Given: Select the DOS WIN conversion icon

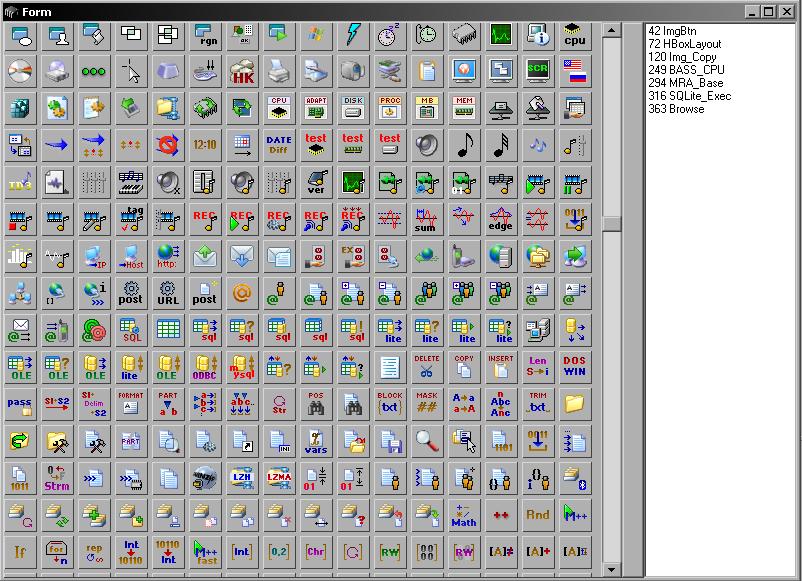Looking at the screenshot, I should [575, 368].
